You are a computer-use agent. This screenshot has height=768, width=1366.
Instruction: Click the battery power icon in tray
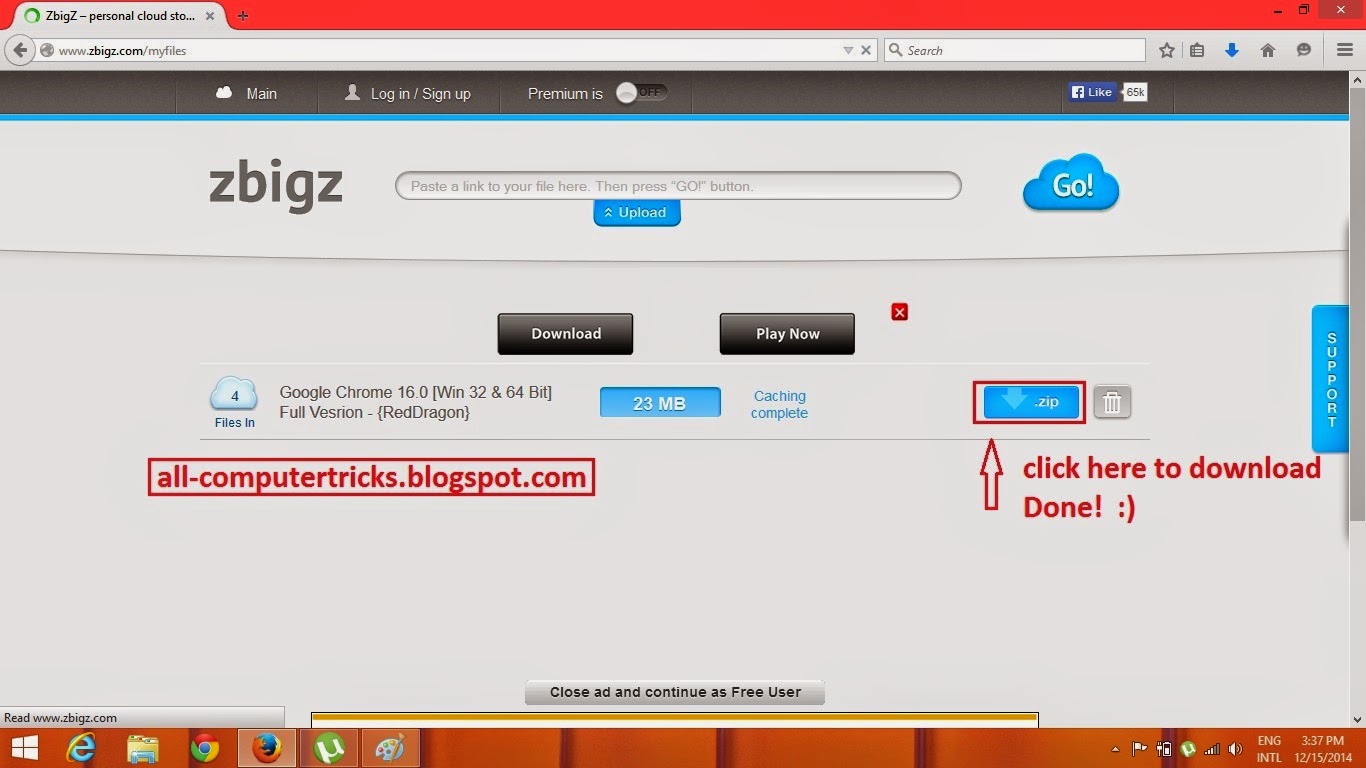point(1164,748)
